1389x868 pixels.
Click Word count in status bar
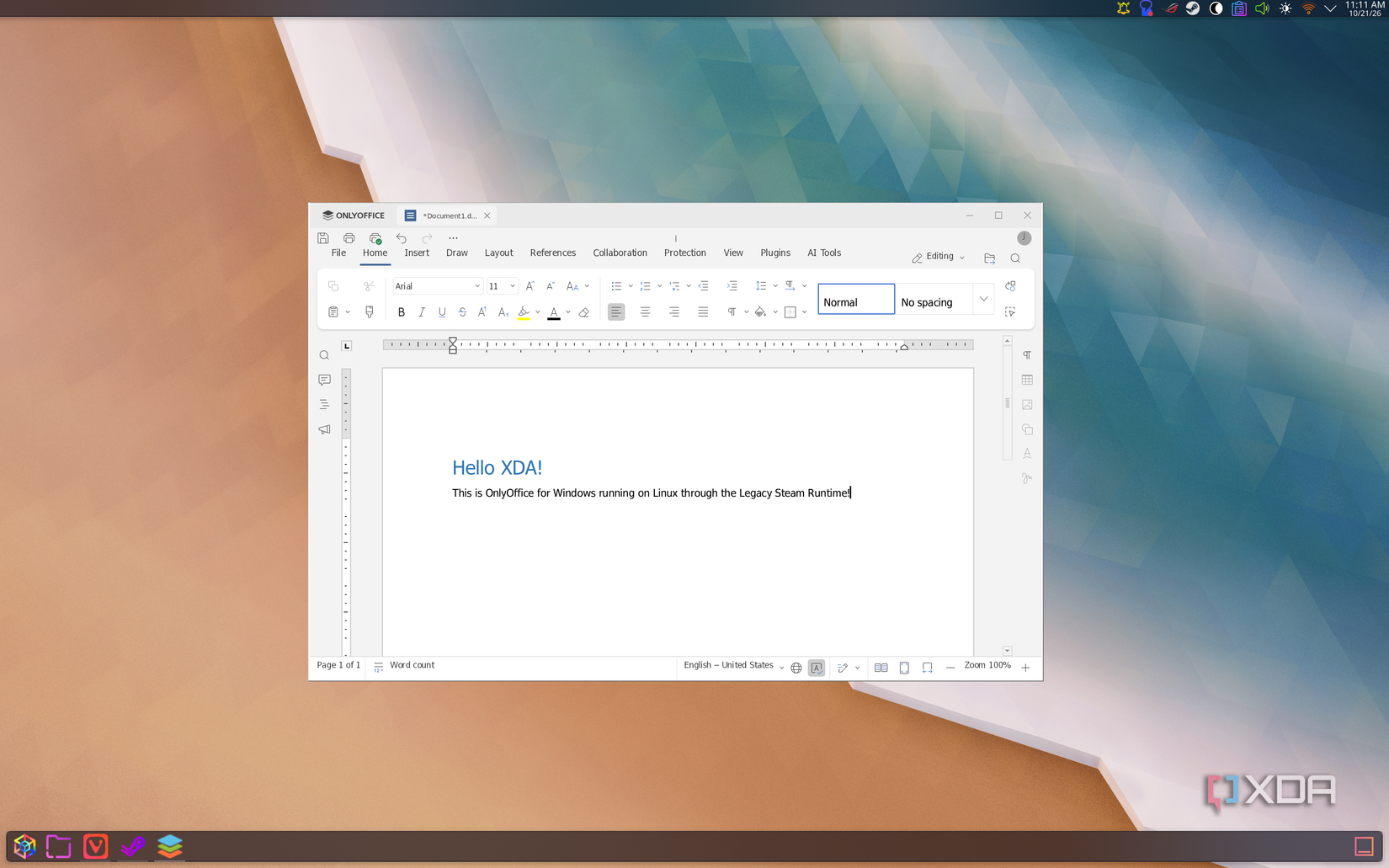click(405, 666)
